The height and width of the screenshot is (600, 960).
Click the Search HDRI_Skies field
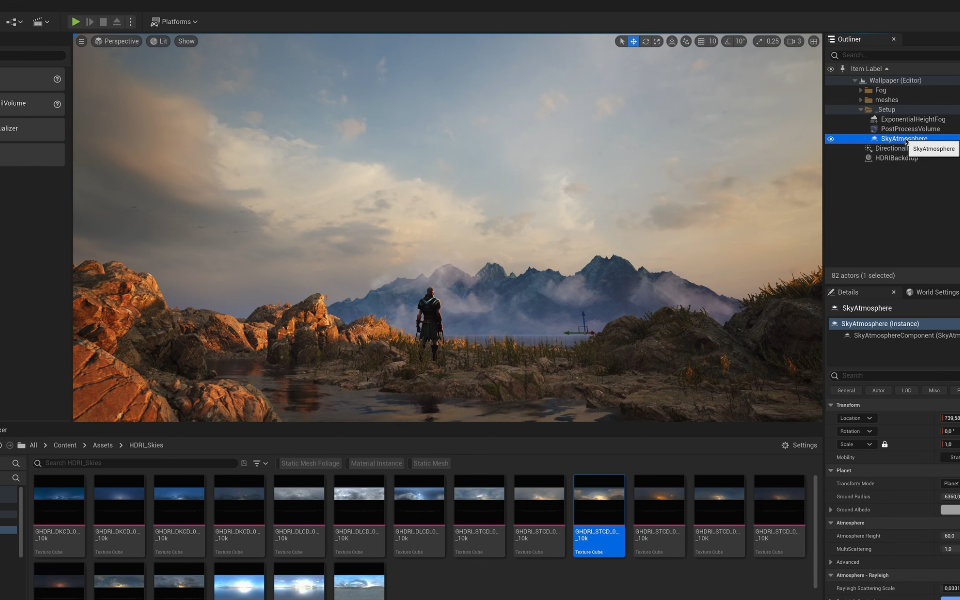coord(135,463)
